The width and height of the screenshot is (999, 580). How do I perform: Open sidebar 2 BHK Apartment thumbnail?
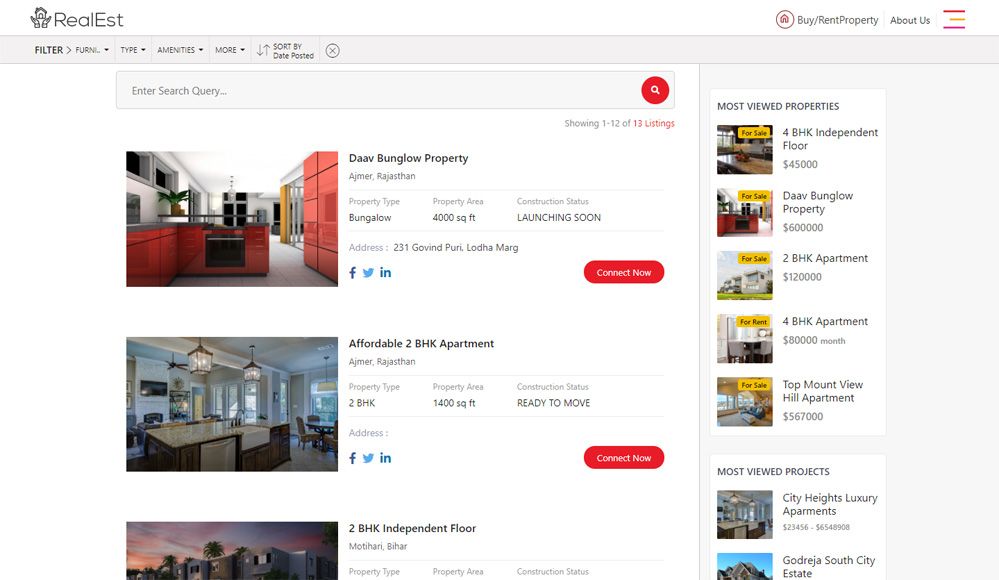[745, 275]
